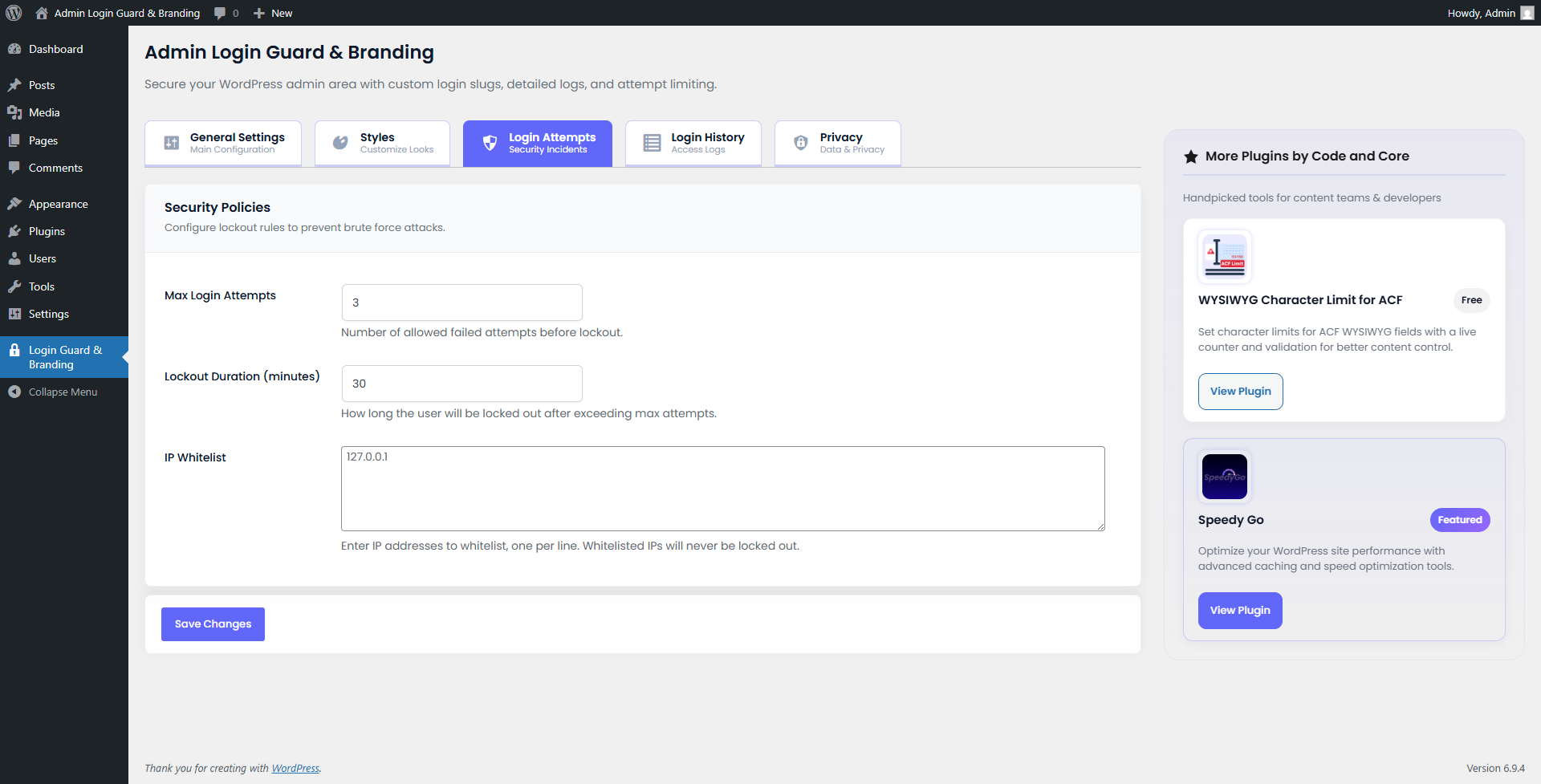Screen dimensions: 1541x784
Task: Click inside the IP Whitelist text area
Action: tap(722, 488)
